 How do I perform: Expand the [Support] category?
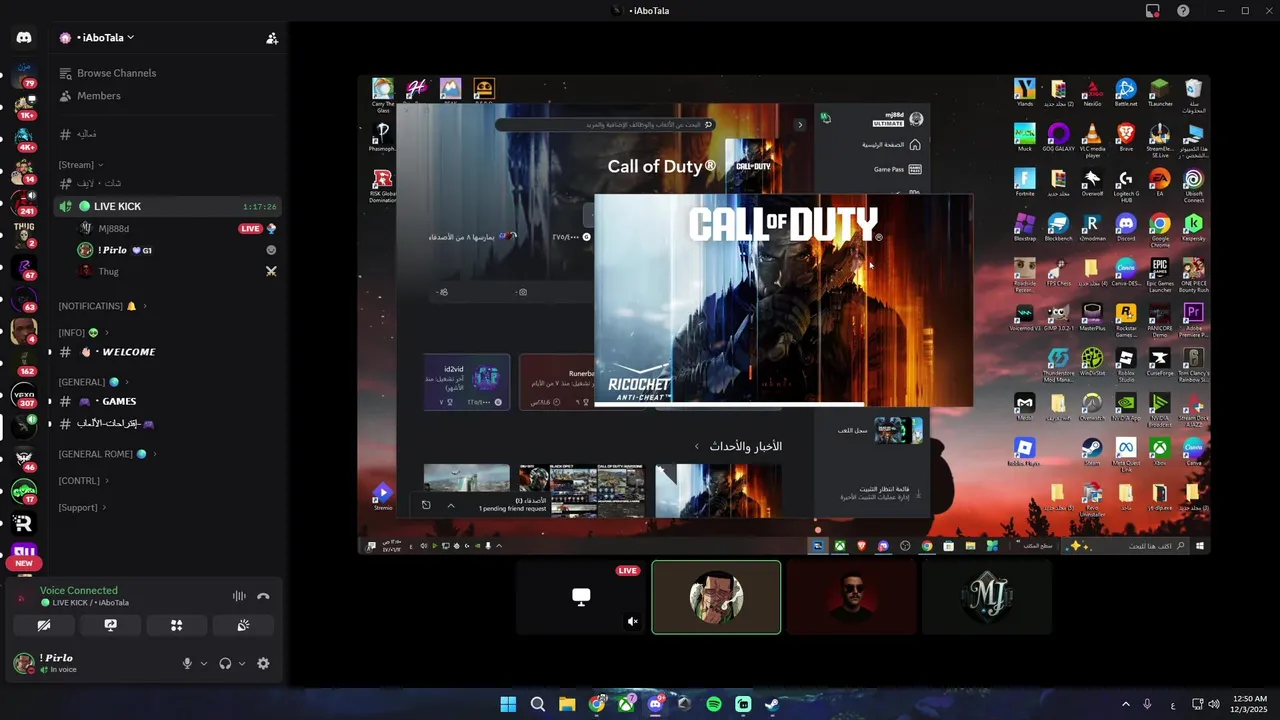coord(83,508)
